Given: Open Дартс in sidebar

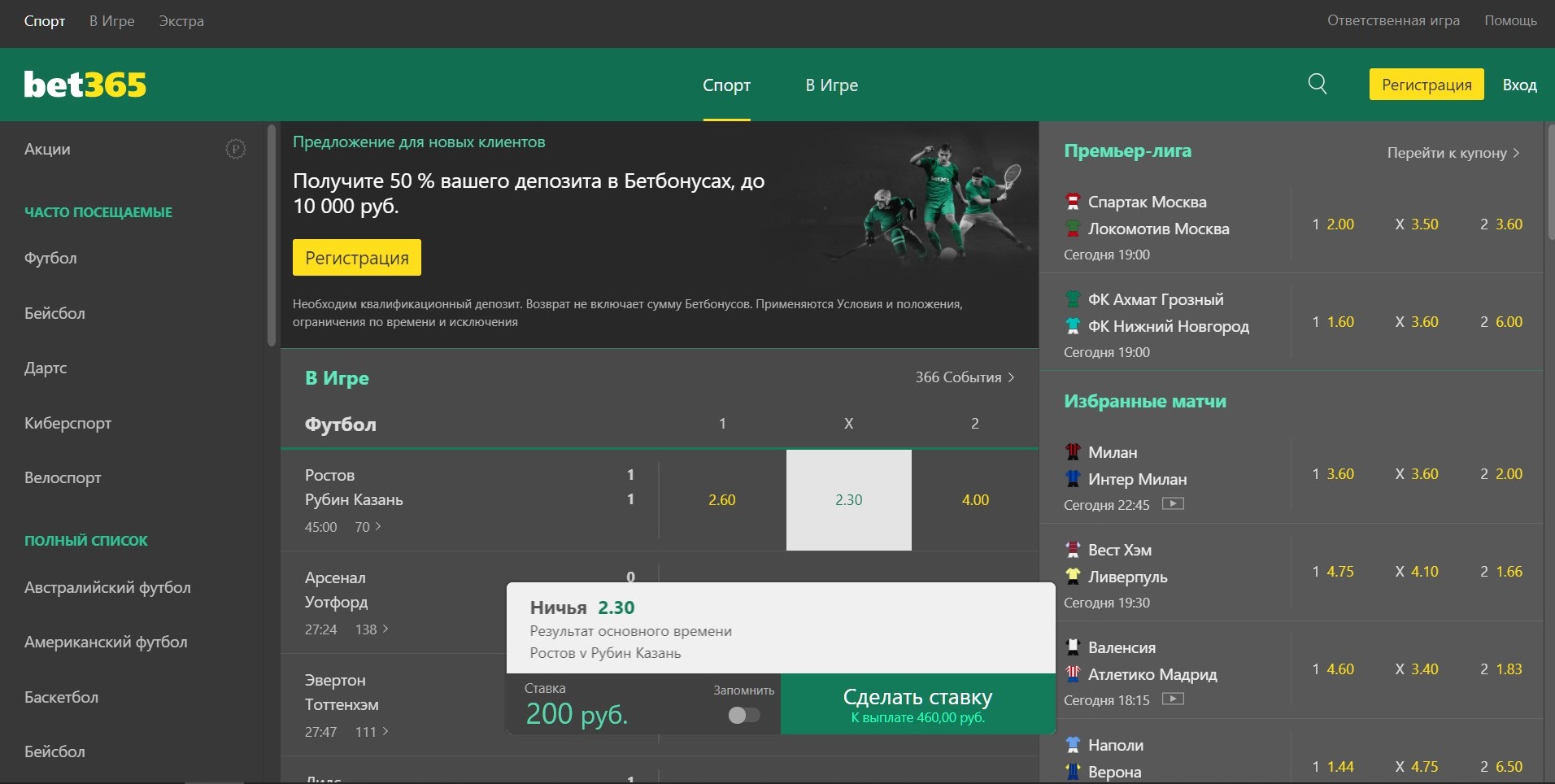Looking at the screenshot, I should [46, 368].
